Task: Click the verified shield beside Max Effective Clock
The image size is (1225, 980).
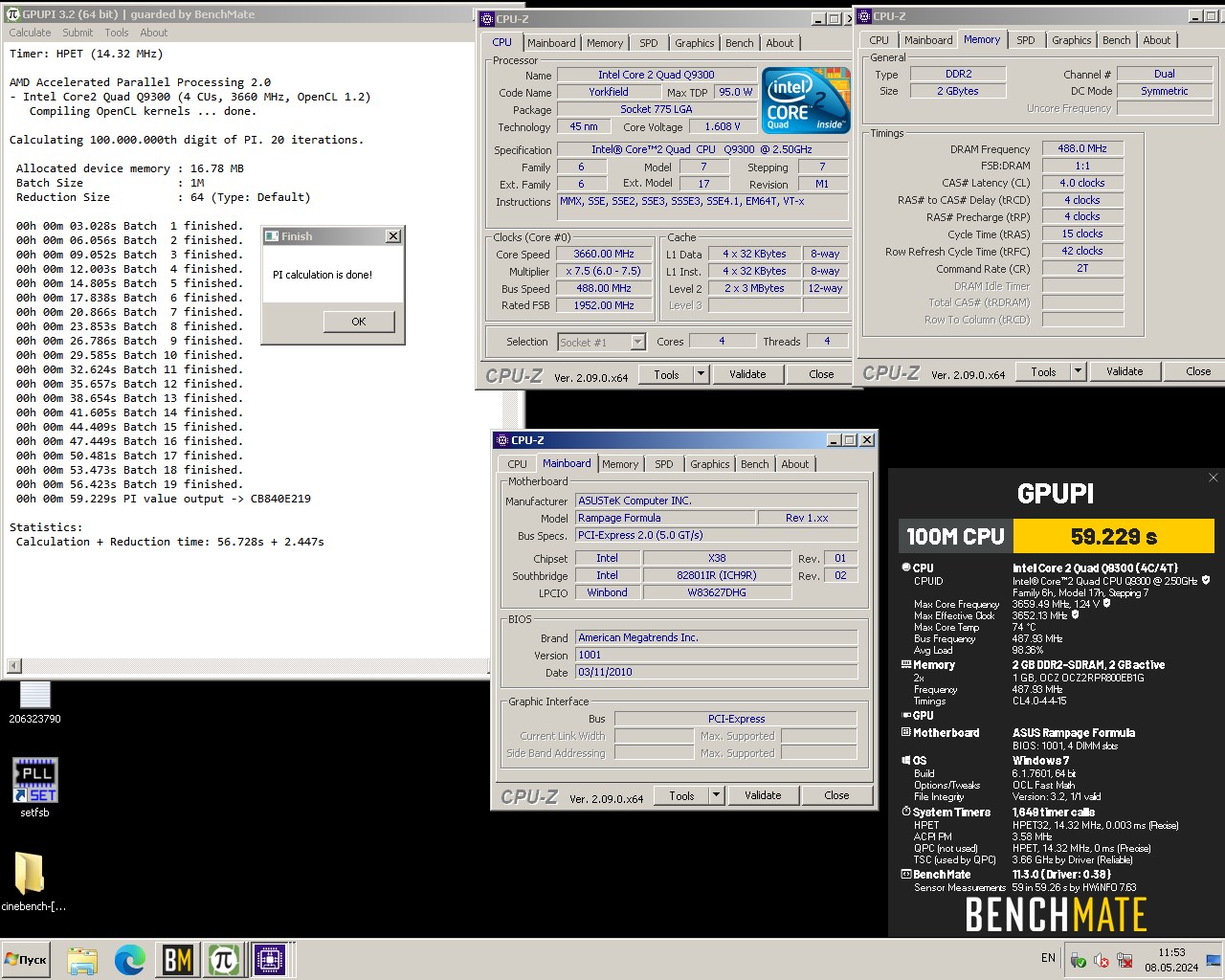Action: 1076,615
